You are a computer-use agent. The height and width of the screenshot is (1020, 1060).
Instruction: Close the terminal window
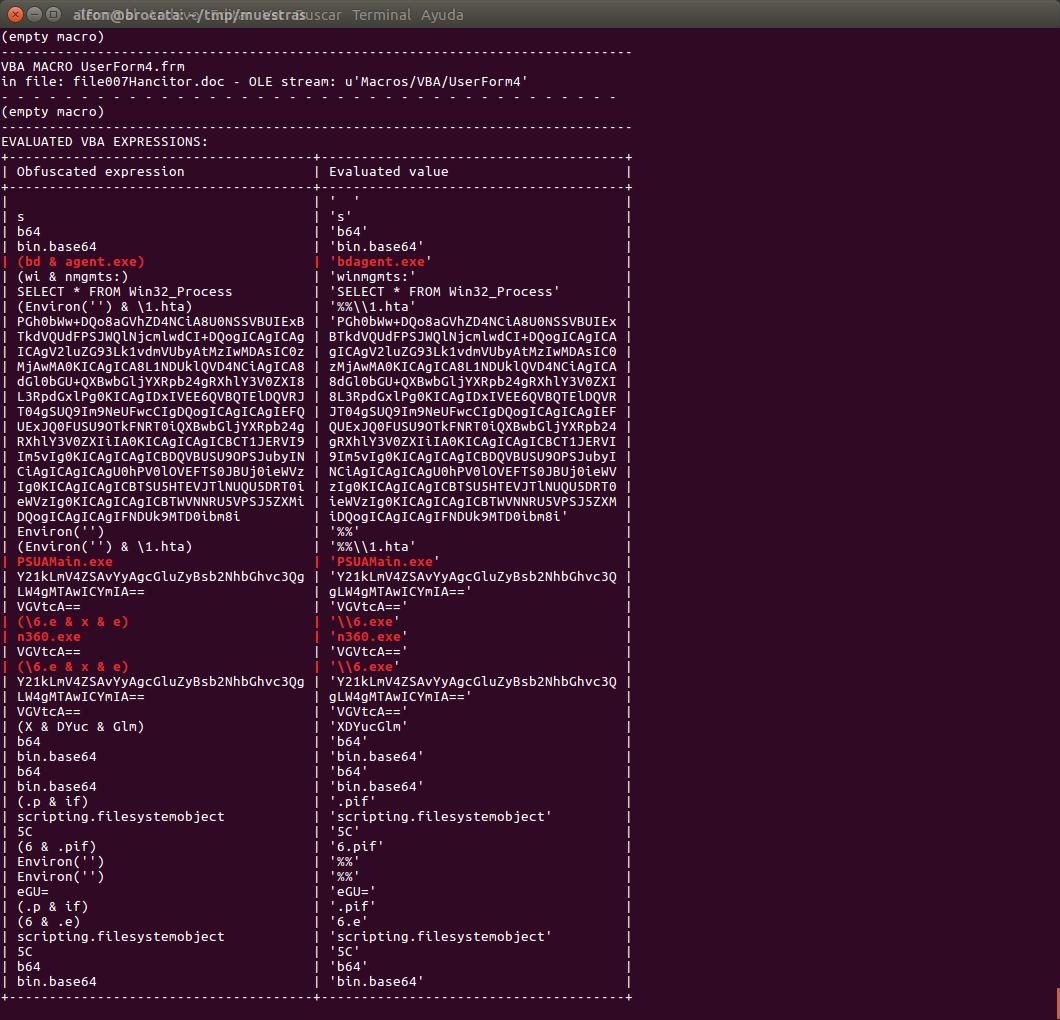coord(15,14)
